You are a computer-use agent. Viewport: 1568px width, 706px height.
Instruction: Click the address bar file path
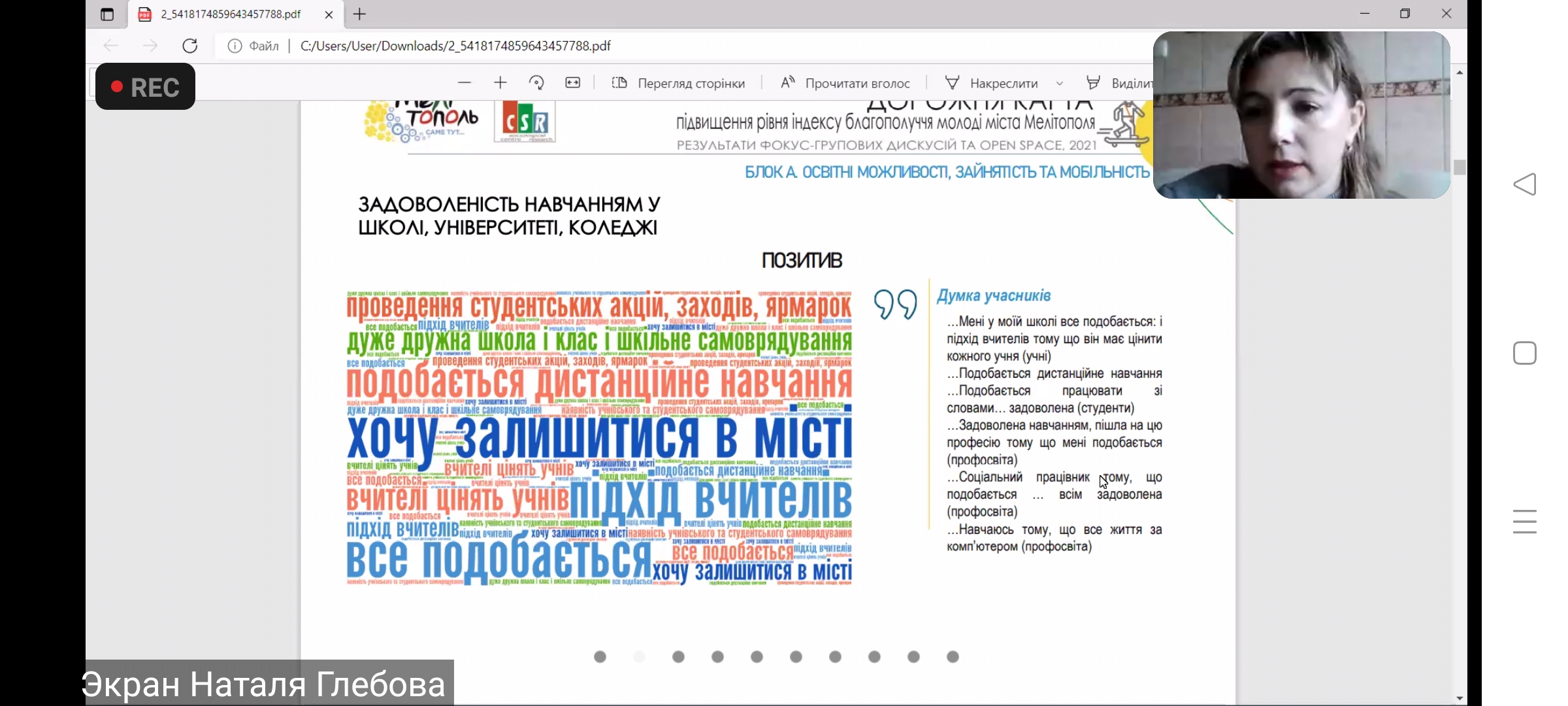coord(455,46)
